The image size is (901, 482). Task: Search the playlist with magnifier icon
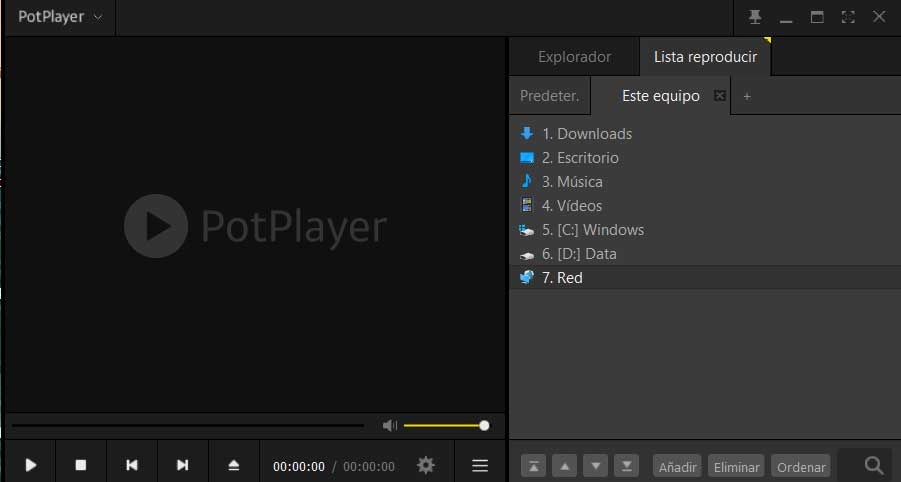click(873, 465)
